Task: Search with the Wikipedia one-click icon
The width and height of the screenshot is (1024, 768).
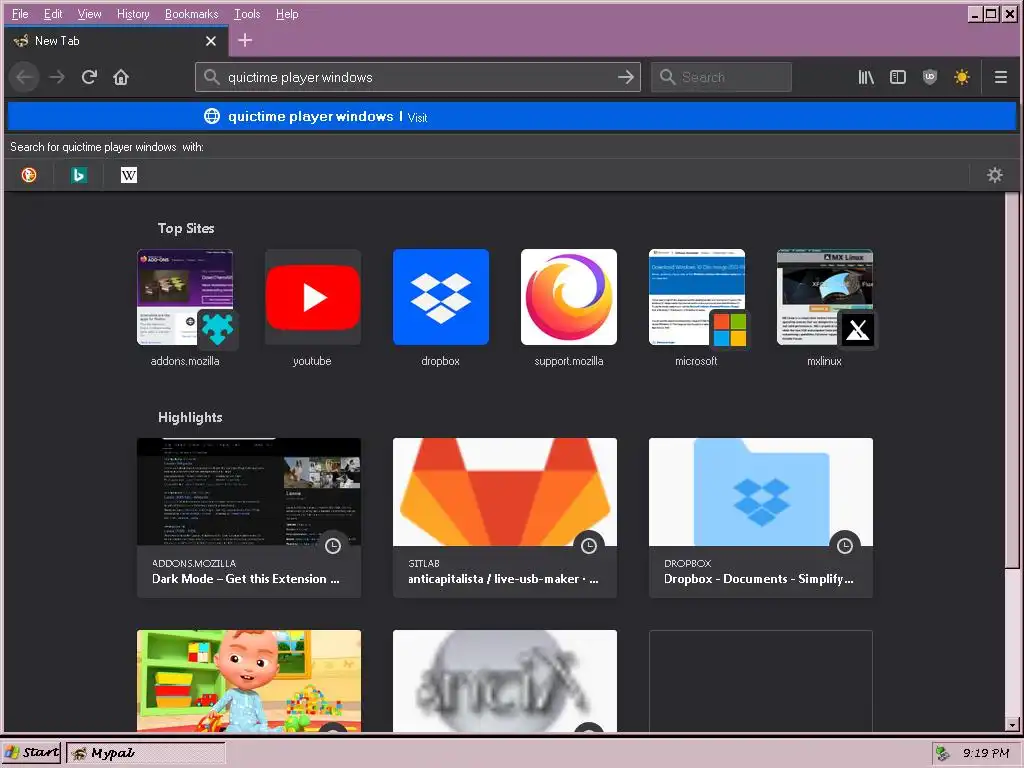Action: 129,175
